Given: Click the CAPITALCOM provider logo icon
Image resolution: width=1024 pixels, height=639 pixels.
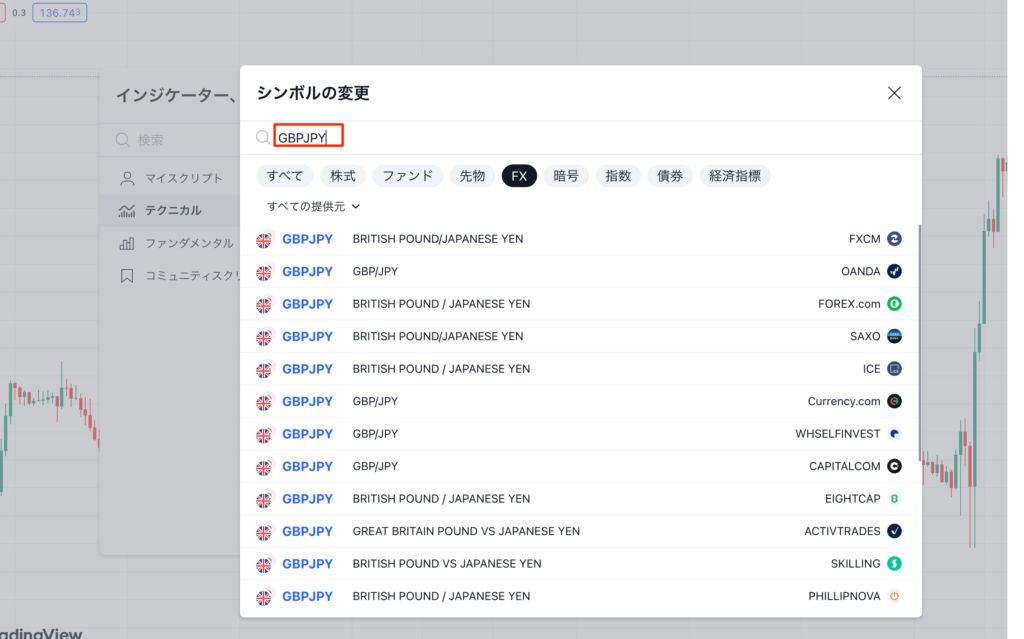Looking at the screenshot, I should 894,467.
